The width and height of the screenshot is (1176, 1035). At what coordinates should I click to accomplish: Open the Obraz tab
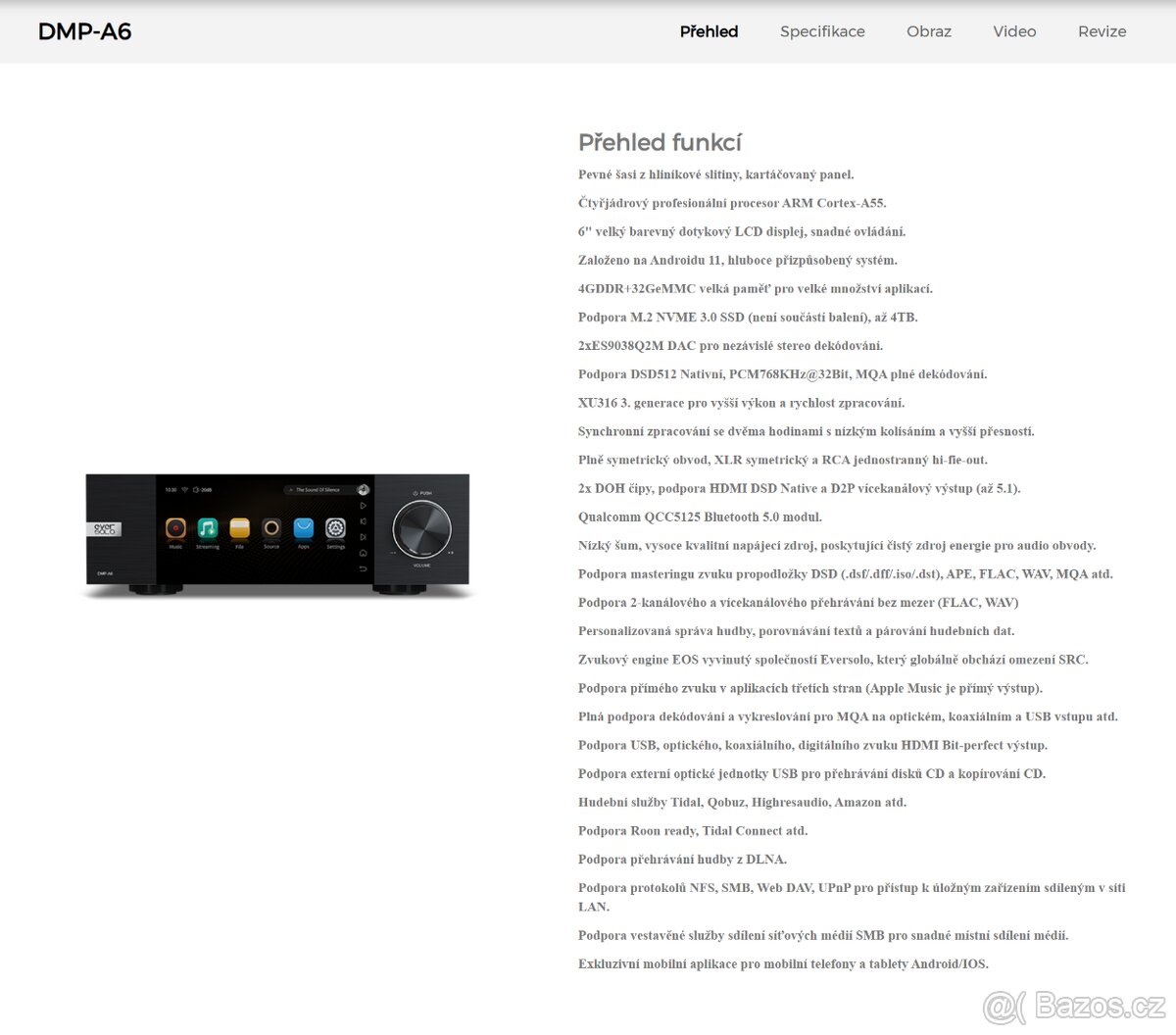coord(929,31)
